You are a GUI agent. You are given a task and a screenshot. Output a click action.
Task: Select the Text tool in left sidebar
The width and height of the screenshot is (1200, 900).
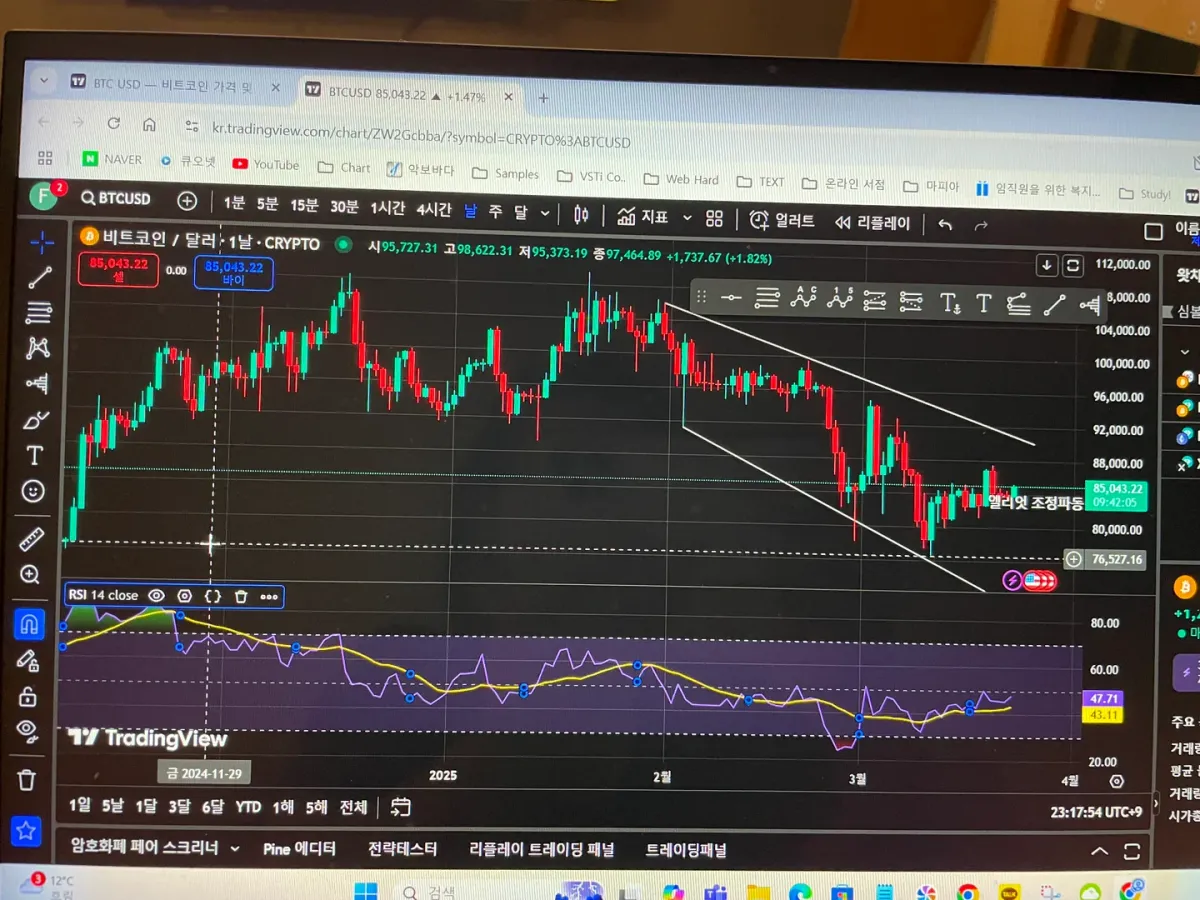pos(35,455)
